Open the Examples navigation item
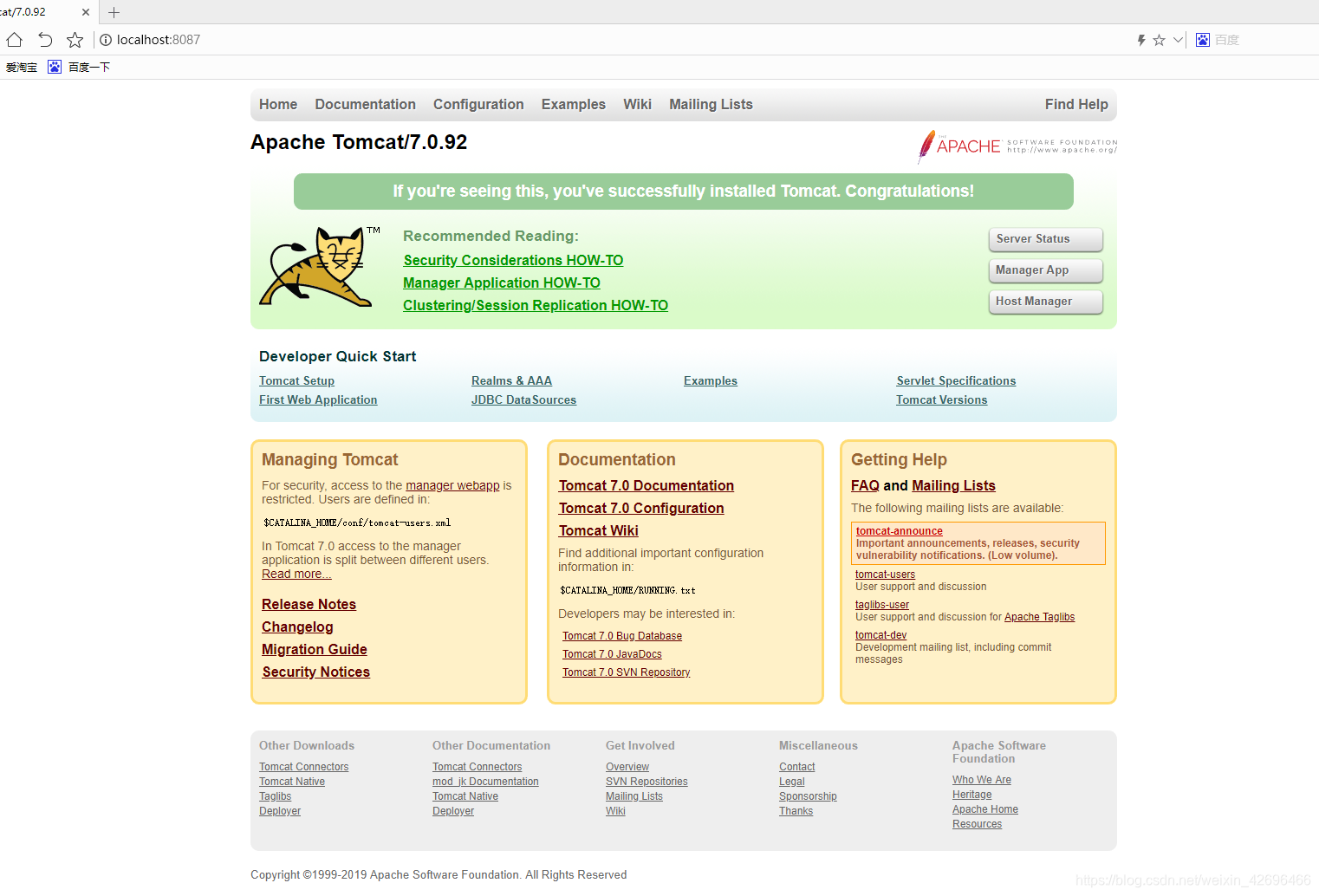Screen dimensions: 1319x896 tap(574, 104)
